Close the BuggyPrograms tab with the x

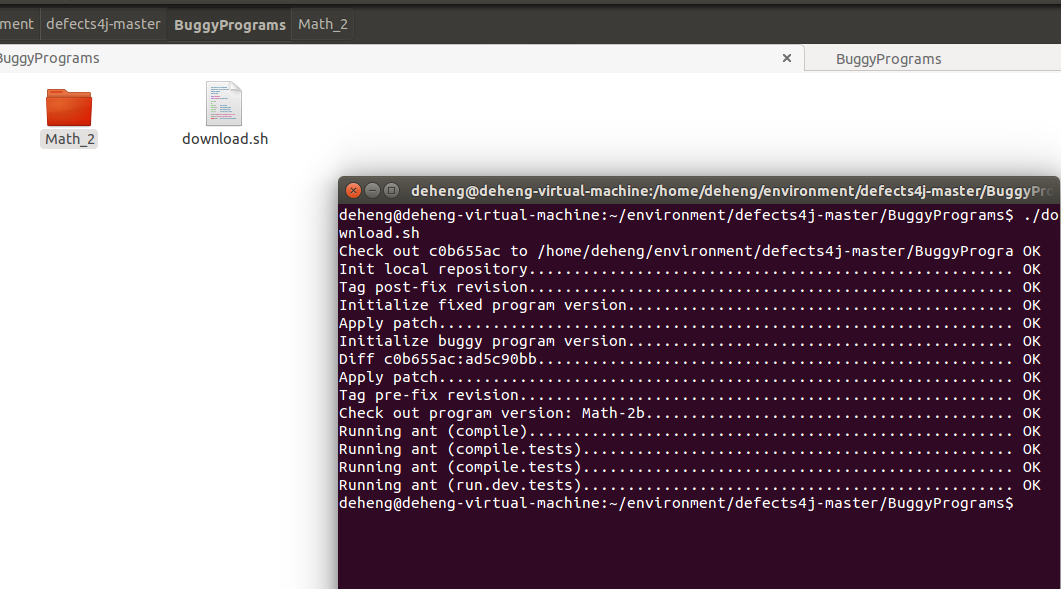click(x=786, y=58)
